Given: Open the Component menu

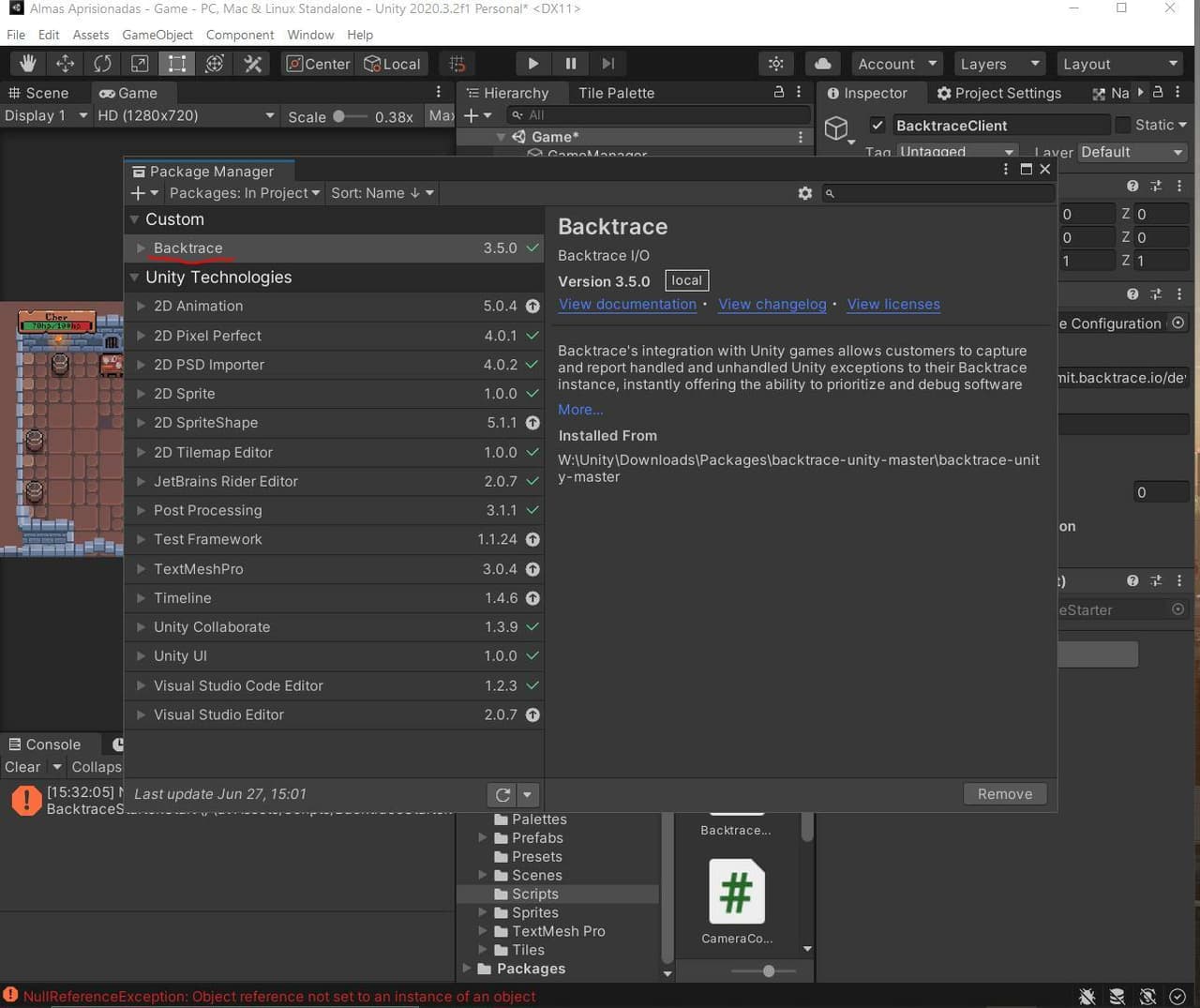Looking at the screenshot, I should tap(240, 35).
